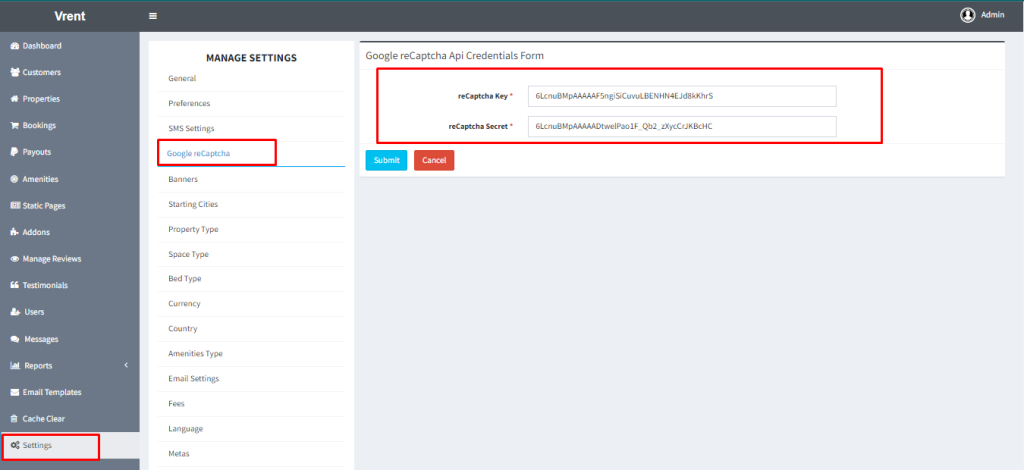Click the Dashboard icon in sidebar
The width and height of the screenshot is (1024, 470).
pyautogui.click(x=14, y=46)
